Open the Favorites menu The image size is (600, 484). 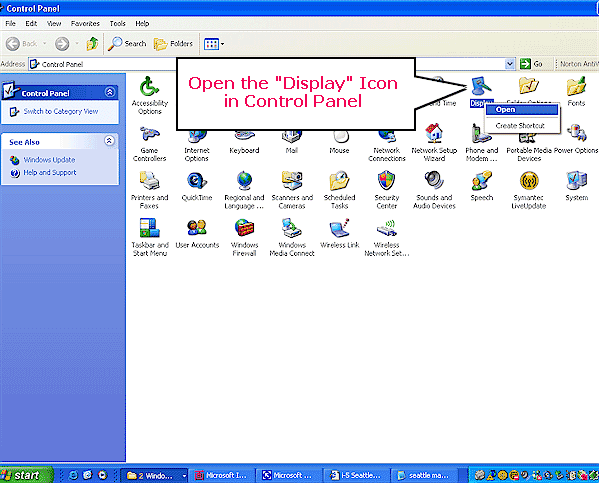click(85, 24)
